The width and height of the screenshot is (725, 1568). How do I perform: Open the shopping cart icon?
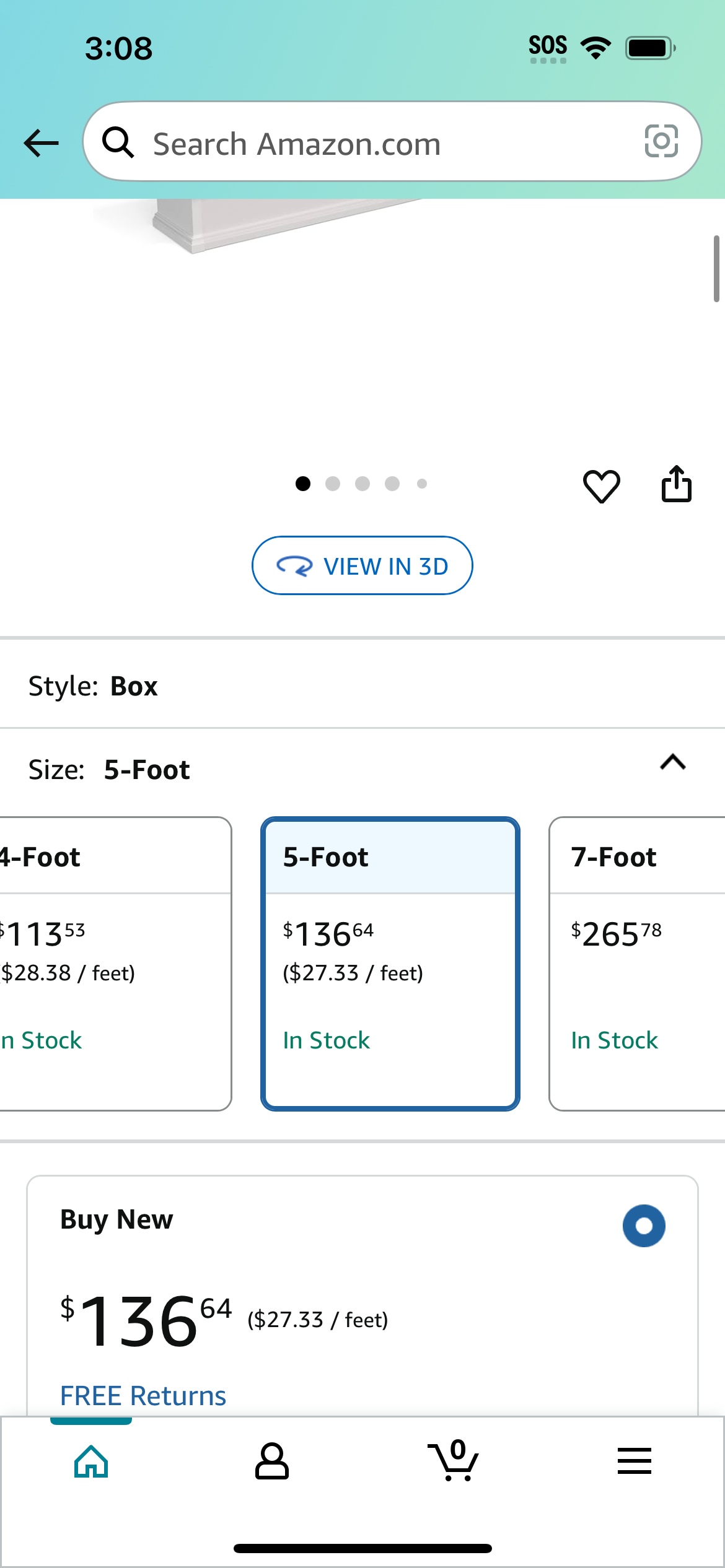pyautogui.click(x=453, y=1460)
